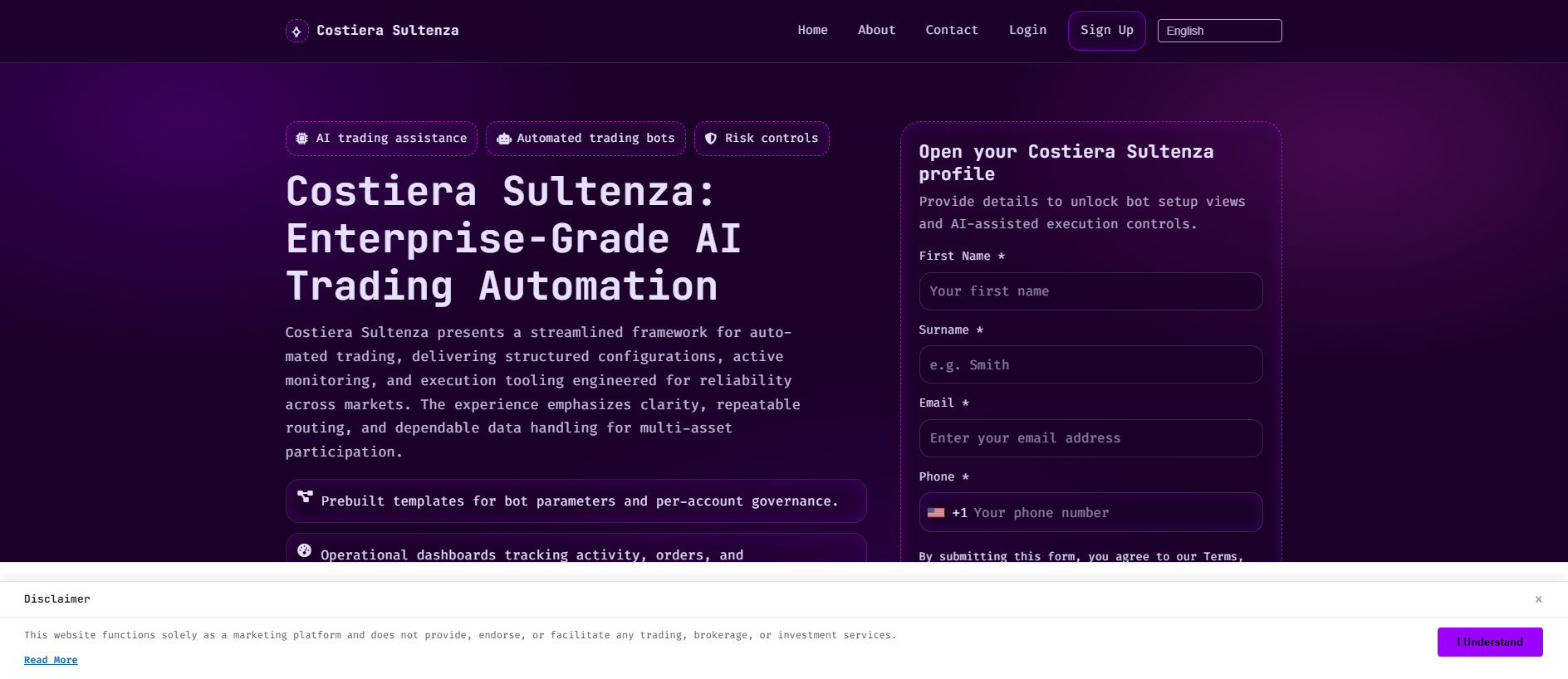Focus the First Name input field
The height and width of the screenshot is (679, 1568).
(x=1090, y=291)
